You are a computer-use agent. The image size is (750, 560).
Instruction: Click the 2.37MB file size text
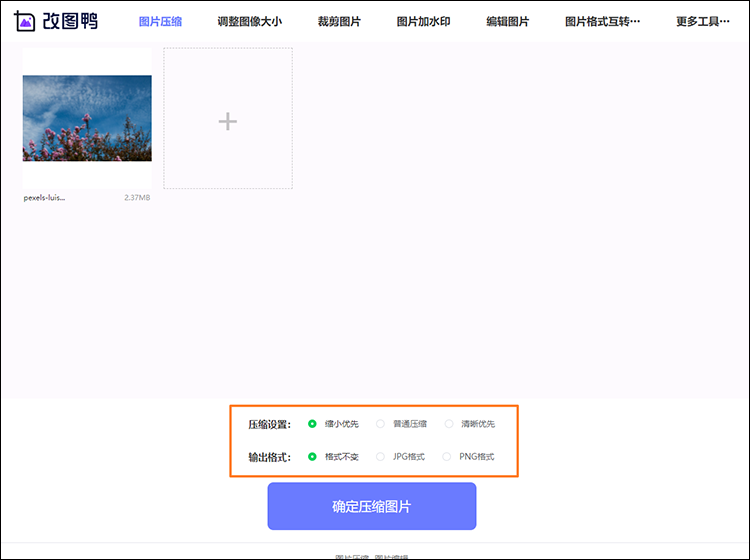[137, 198]
